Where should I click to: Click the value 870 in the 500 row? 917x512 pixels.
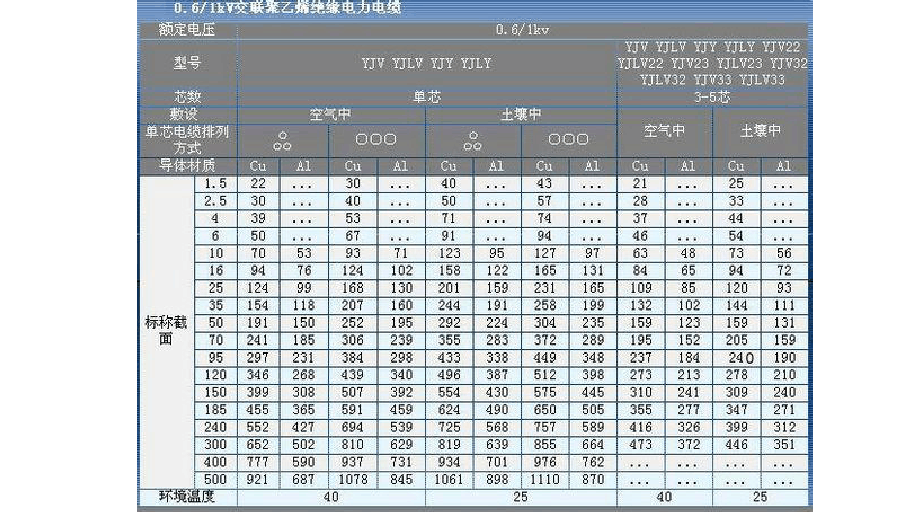(x=592, y=479)
